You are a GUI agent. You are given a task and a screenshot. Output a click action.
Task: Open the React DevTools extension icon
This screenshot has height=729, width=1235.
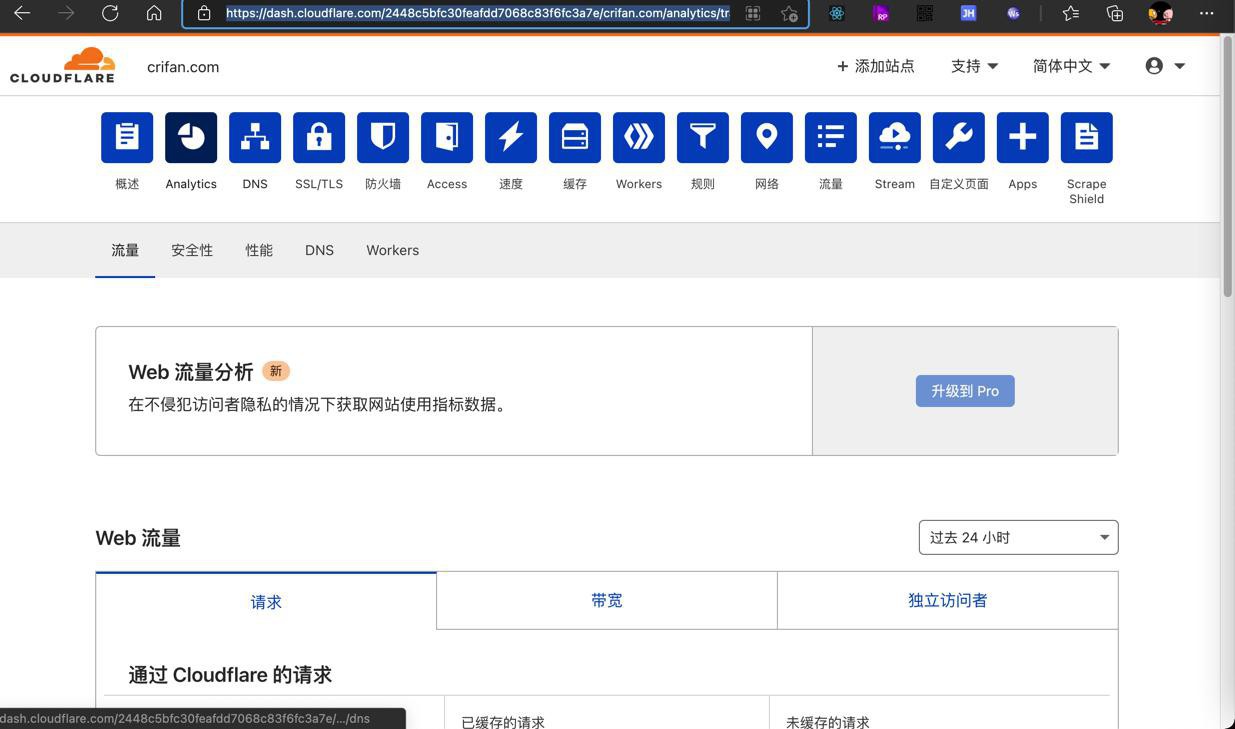click(x=837, y=13)
